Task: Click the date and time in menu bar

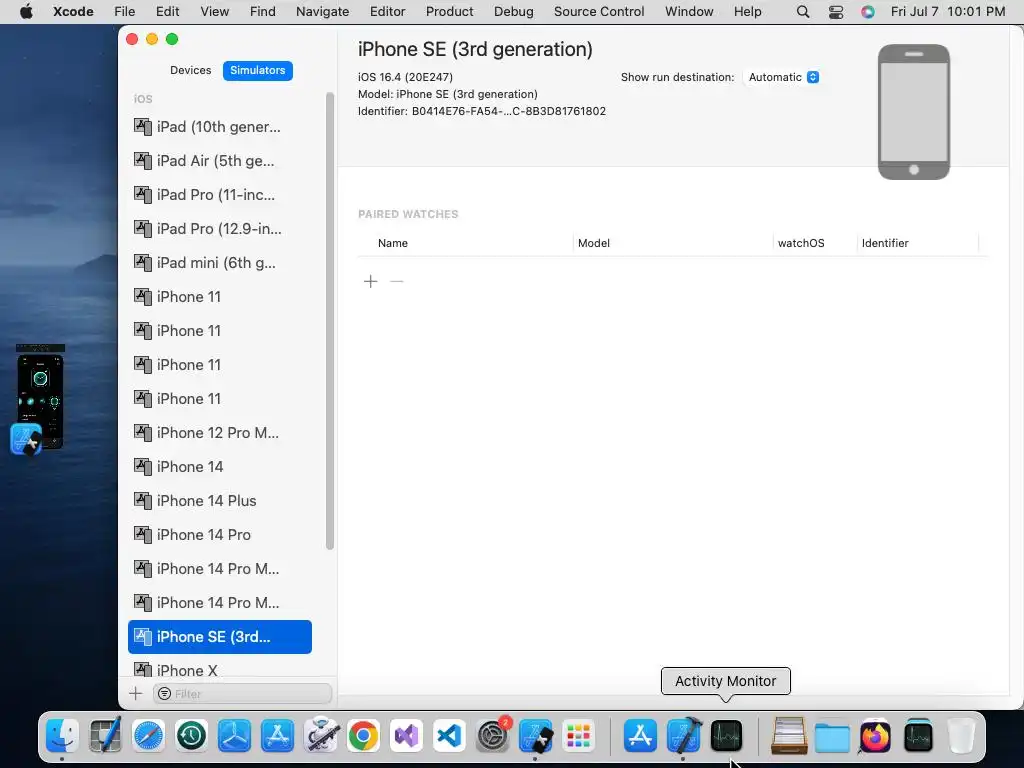Action: coord(948,12)
